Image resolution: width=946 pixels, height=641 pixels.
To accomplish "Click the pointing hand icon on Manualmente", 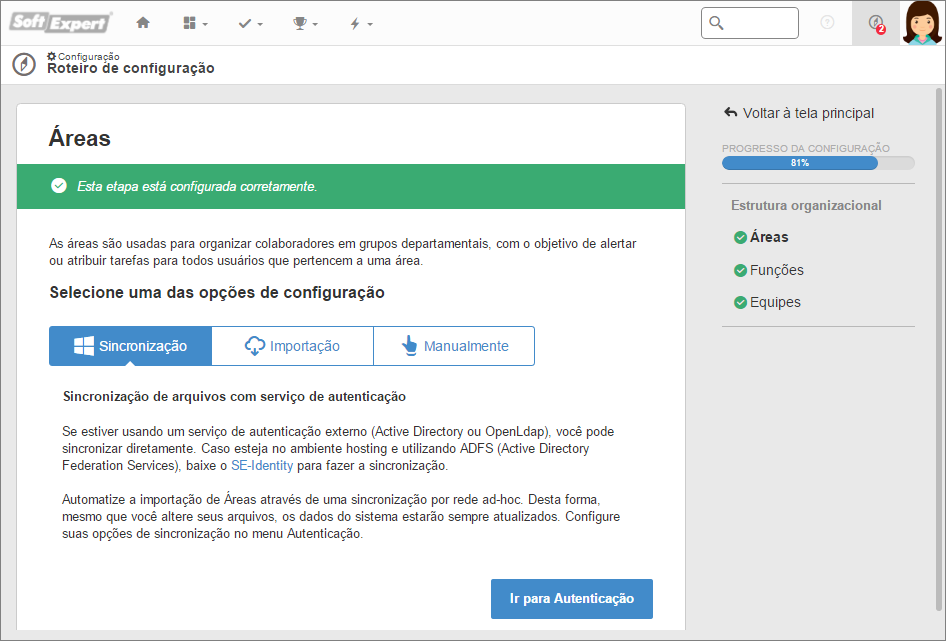I will (409, 346).
